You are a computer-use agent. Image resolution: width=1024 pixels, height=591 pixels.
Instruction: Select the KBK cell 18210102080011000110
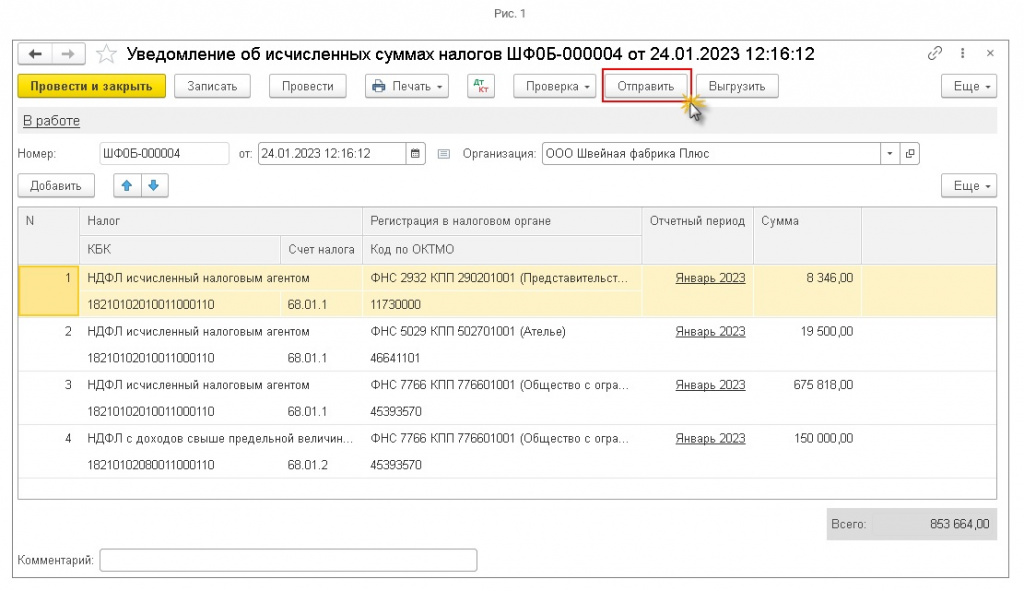(151, 465)
